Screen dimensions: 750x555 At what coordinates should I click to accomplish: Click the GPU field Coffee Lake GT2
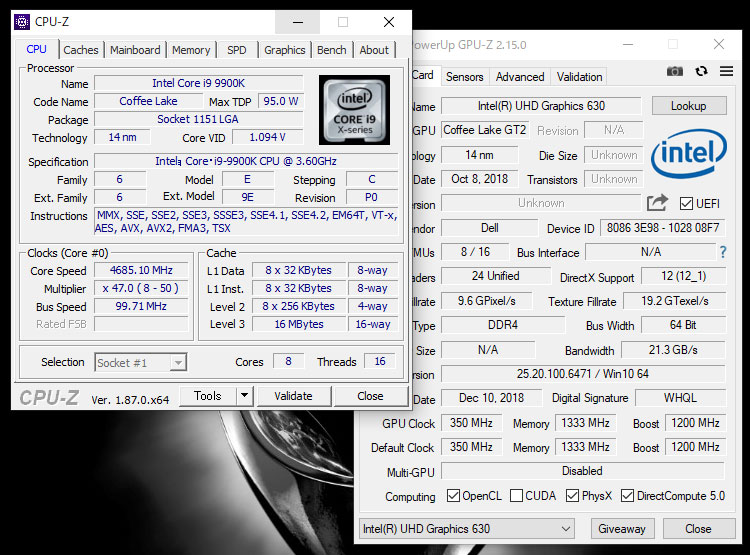[485, 130]
